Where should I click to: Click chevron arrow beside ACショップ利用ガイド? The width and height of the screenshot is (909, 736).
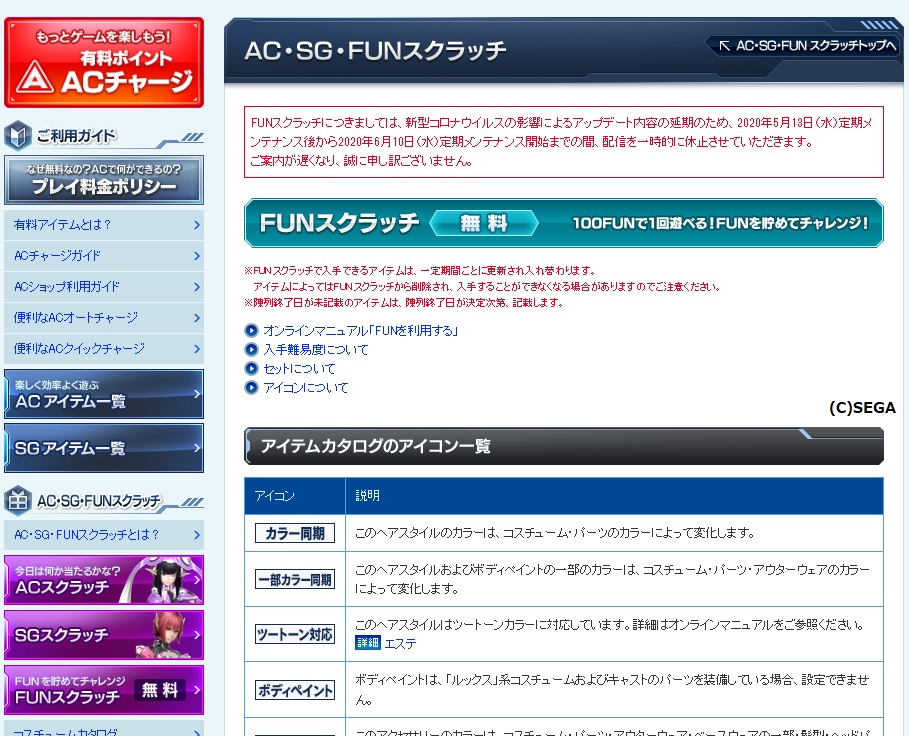(197, 287)
